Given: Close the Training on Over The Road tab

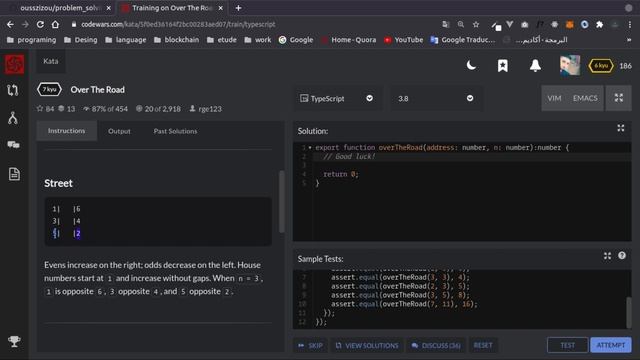Looking at the screenshot, I should 221,8.
